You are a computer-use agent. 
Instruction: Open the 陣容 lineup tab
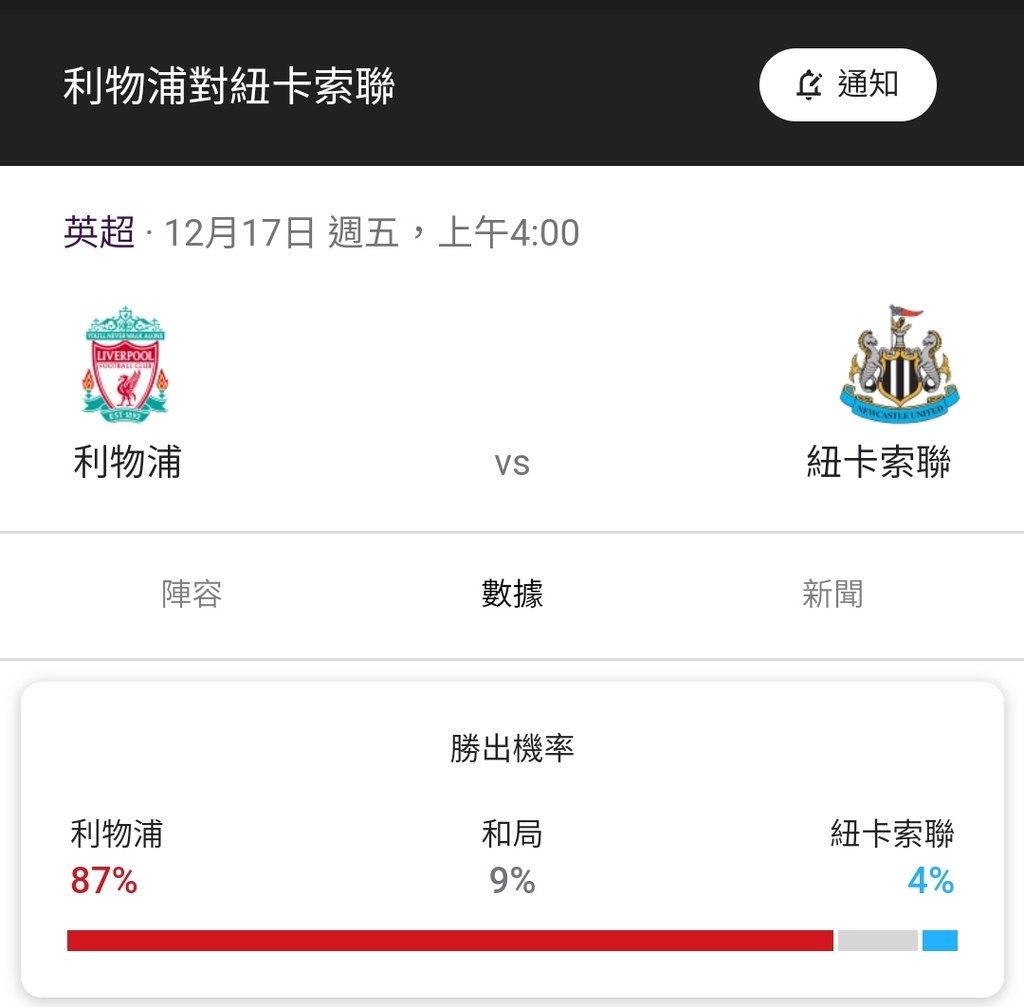(191, 594)
